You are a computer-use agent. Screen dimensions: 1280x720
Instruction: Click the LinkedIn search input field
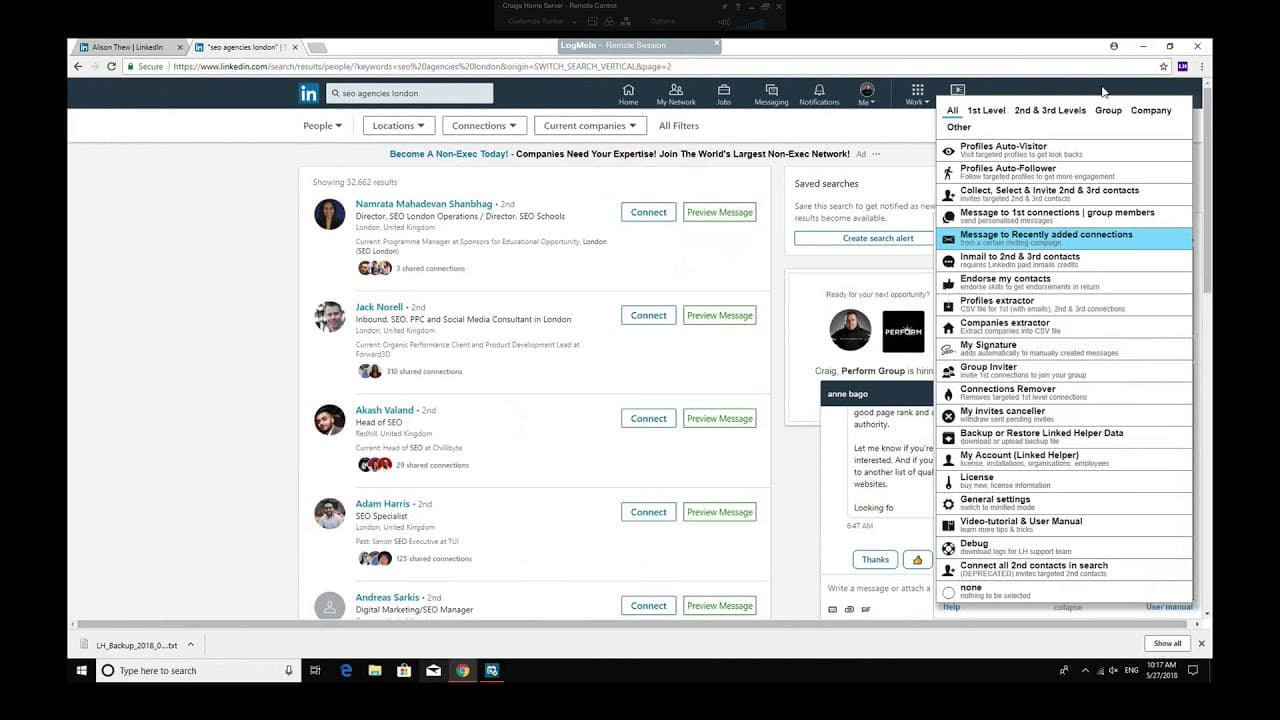(410, 93)
